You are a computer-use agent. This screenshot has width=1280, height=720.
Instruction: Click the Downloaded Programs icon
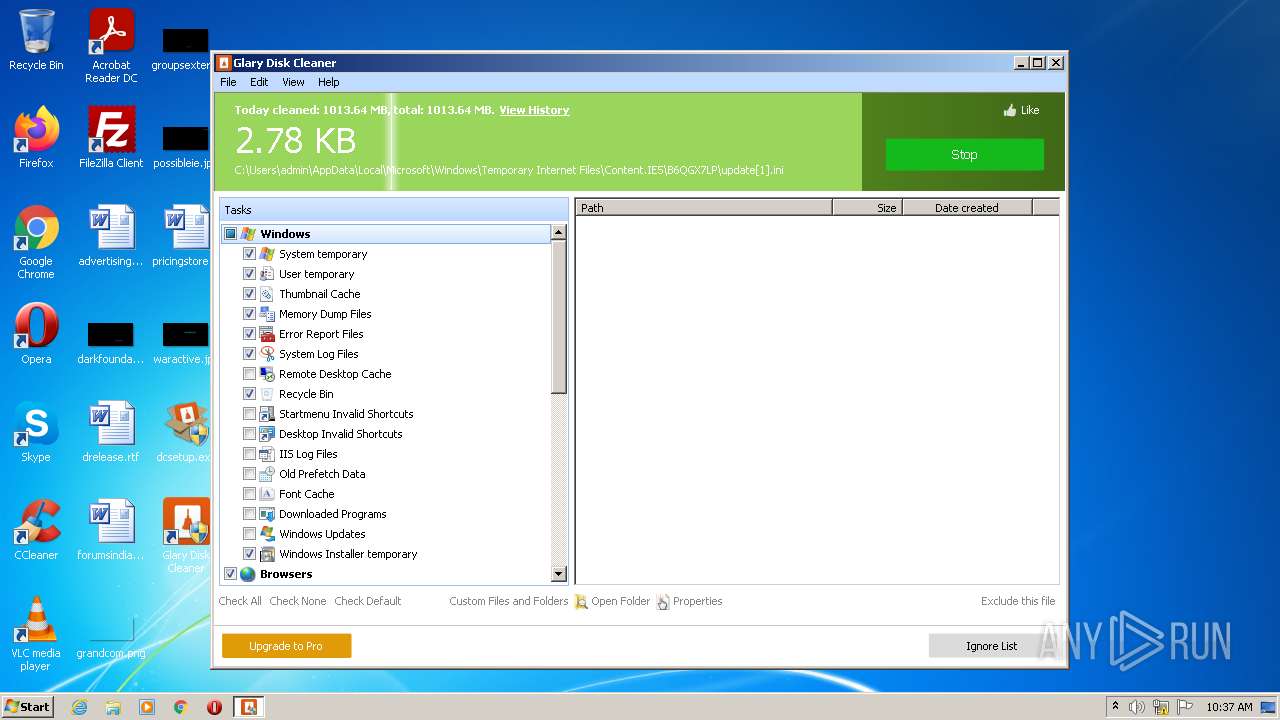coord(267,514)
